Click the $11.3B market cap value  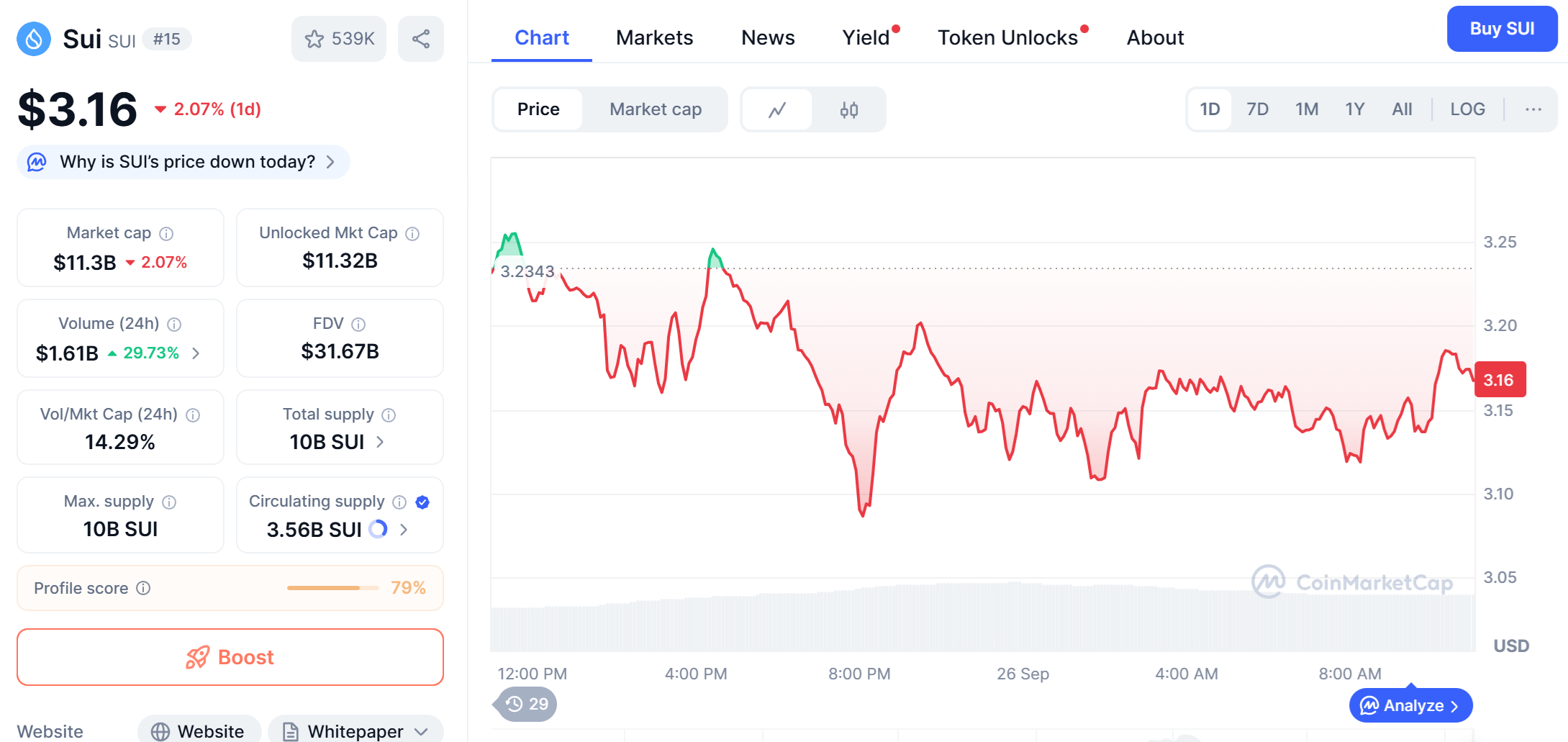(x=85, y=263)
